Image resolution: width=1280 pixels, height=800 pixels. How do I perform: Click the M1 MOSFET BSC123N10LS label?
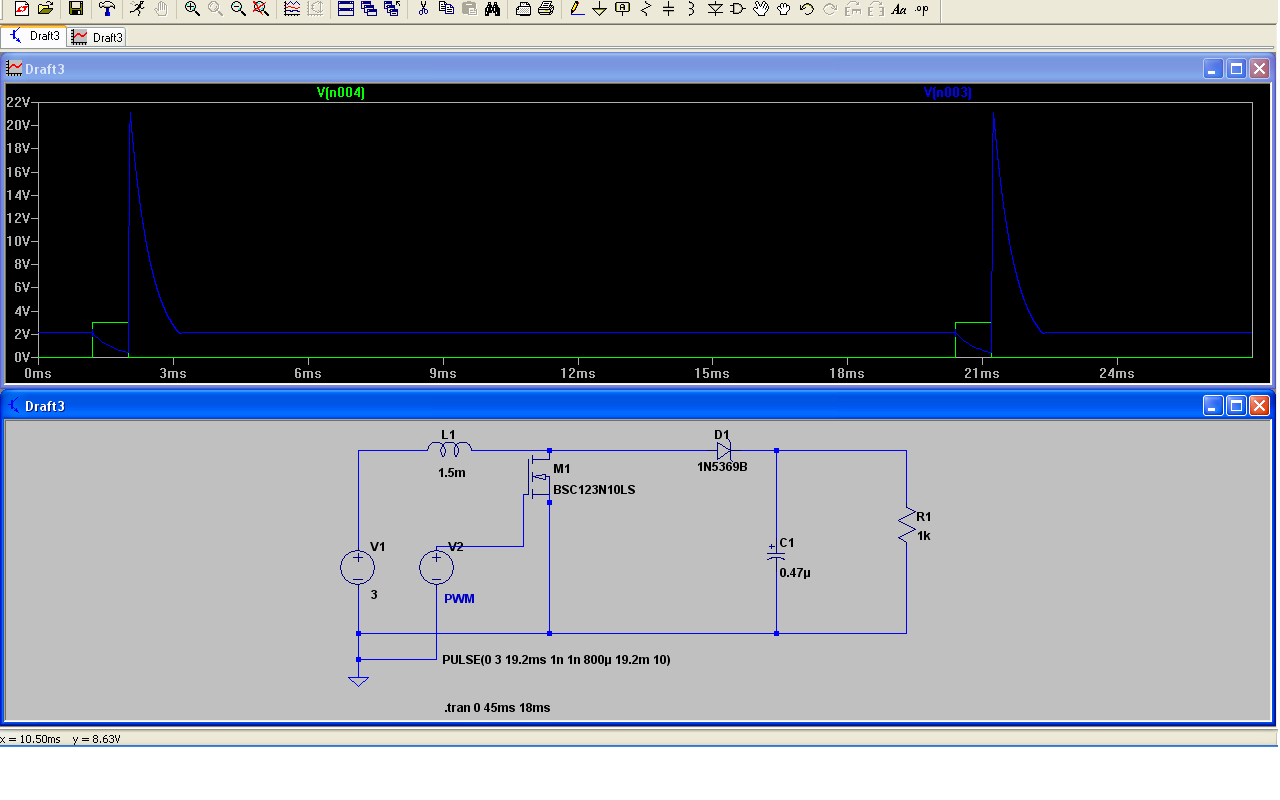pos(594,490)
